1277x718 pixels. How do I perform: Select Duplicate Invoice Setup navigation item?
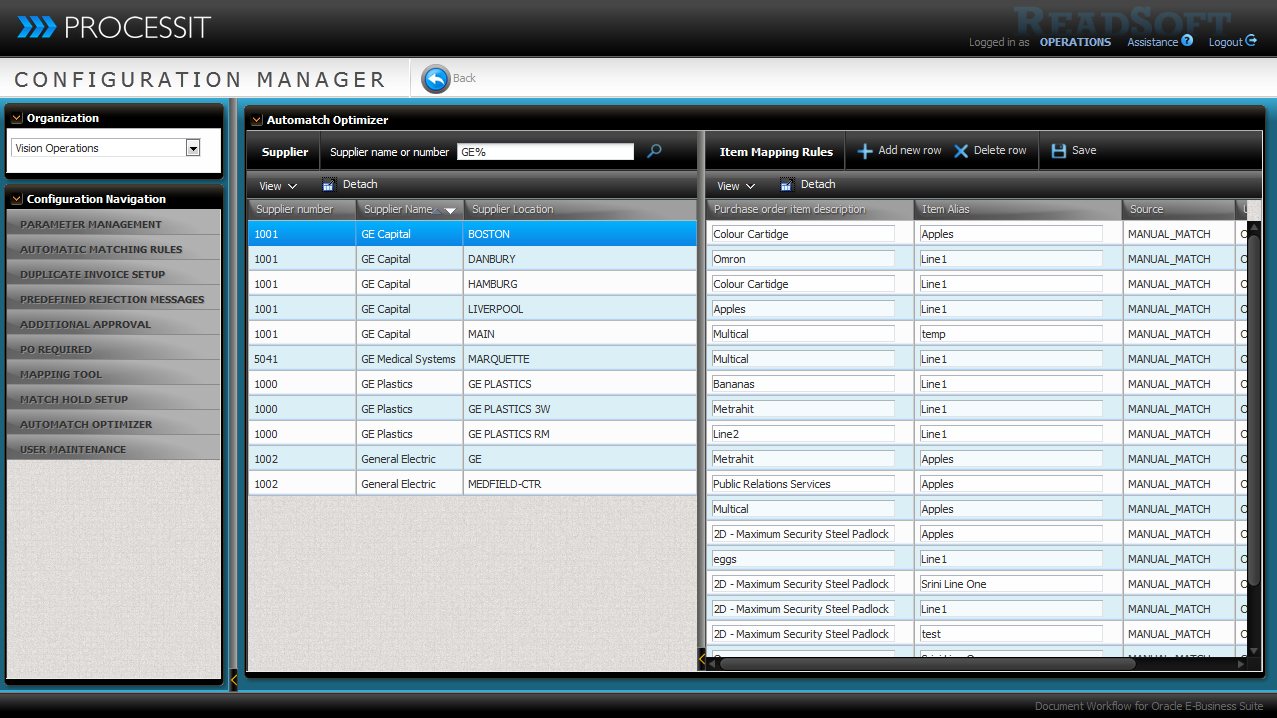coord(93,274)
